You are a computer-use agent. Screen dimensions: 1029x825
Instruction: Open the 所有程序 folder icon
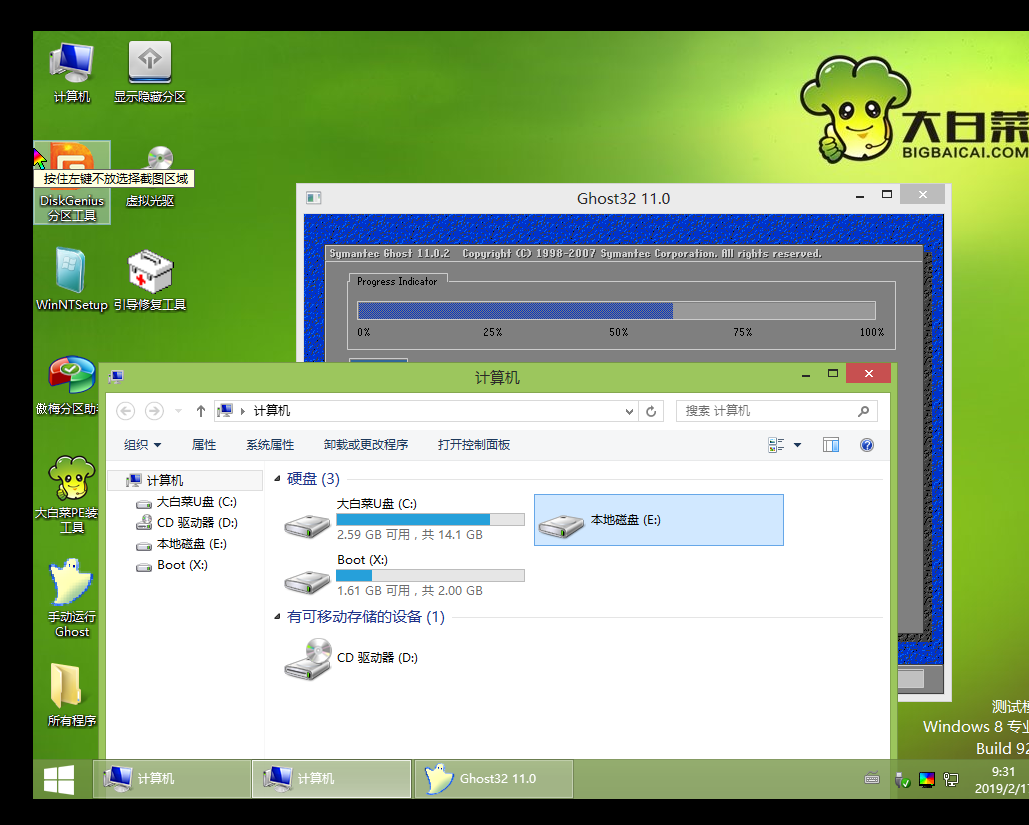point(72,694)
